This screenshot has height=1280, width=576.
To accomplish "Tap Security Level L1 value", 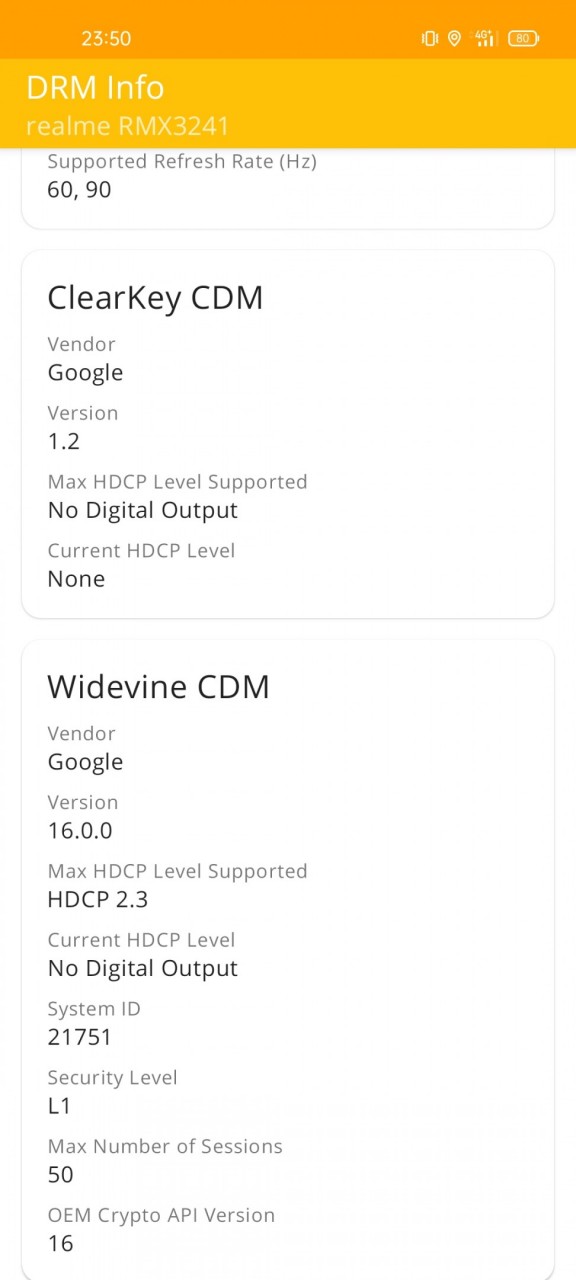I will 59,1106.
